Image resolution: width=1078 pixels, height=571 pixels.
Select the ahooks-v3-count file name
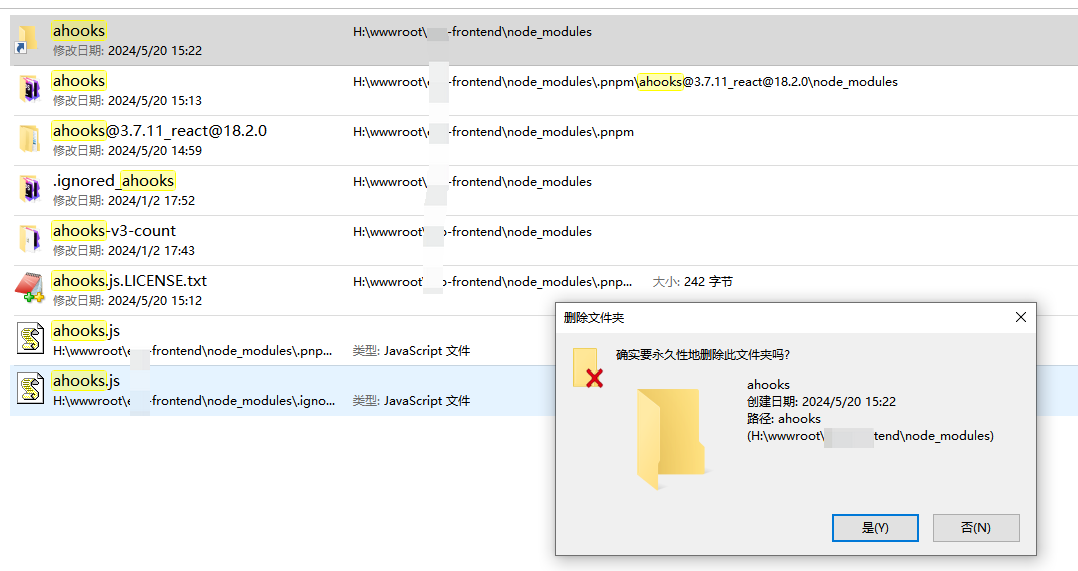[114, 231]
